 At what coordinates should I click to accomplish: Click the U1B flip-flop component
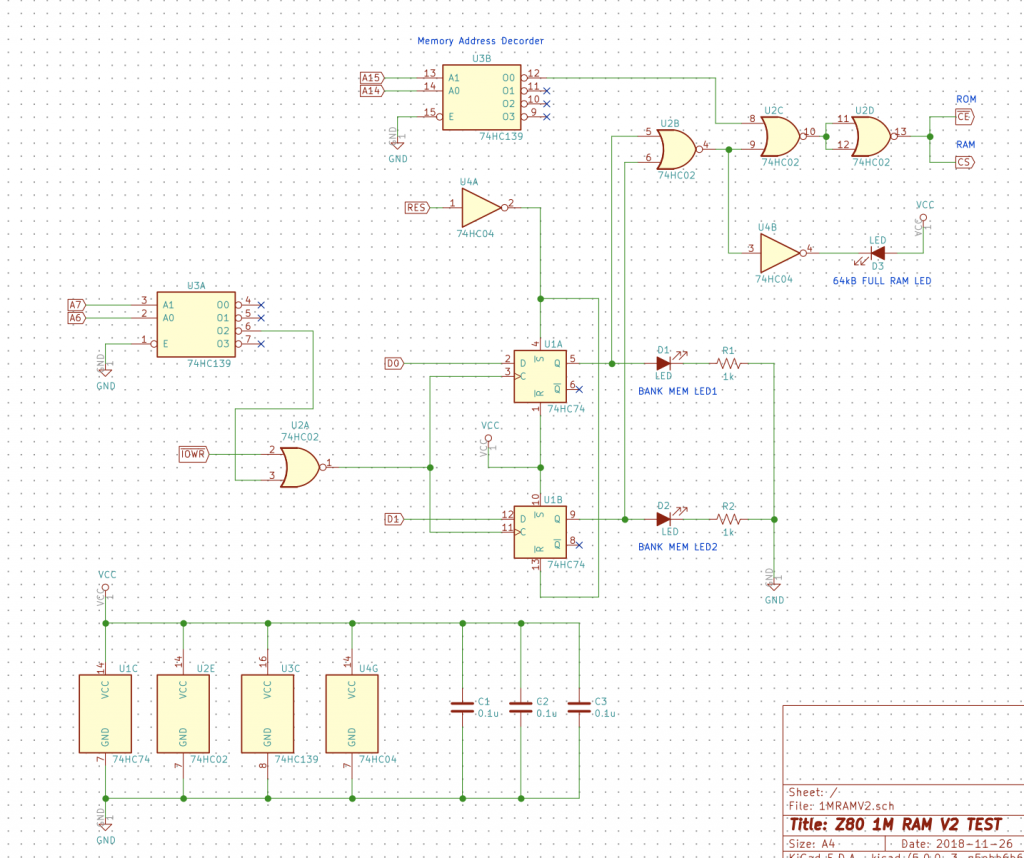(539, 531)
